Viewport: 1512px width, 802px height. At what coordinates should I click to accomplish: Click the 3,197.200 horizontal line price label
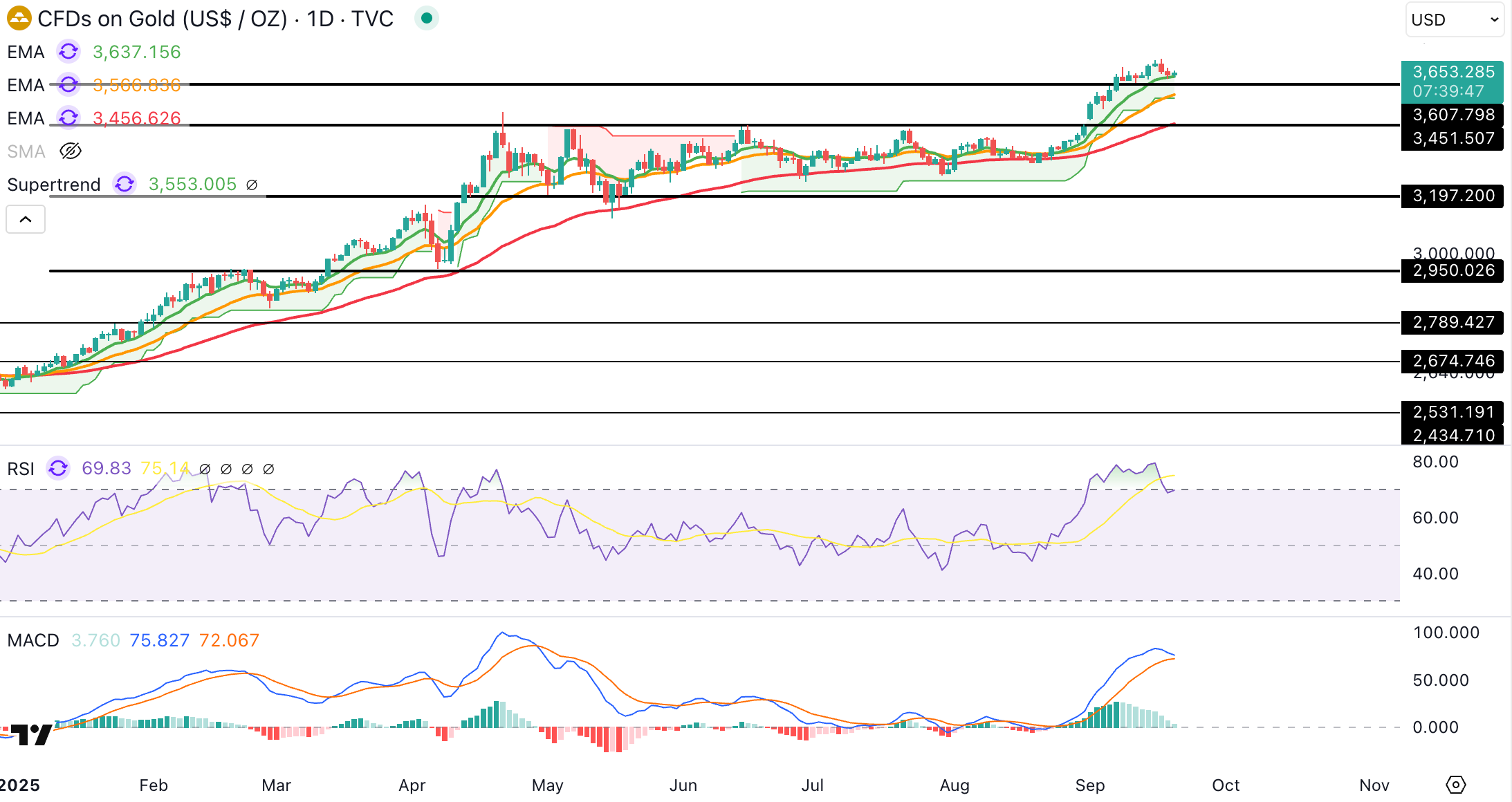pos(1453,196)
